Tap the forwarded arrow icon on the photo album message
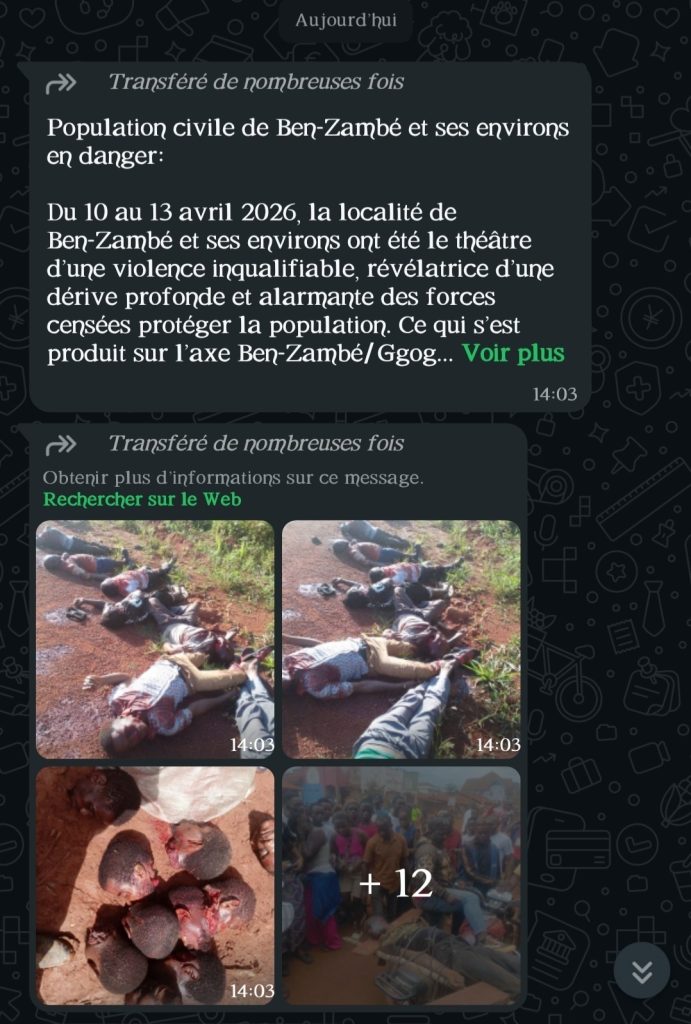This screenshot has width=691, height=1024. pyautogui.click(x=61, y=445)
